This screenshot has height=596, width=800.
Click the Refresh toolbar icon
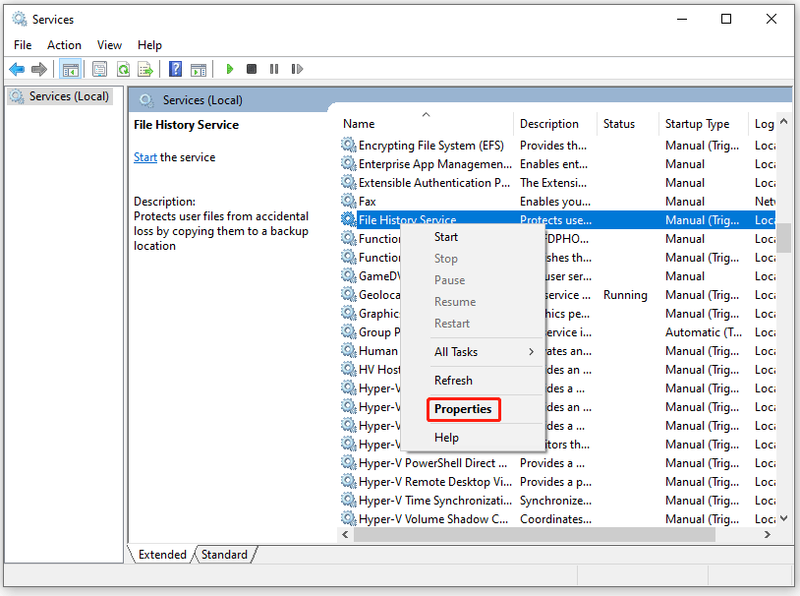[123, 69]
